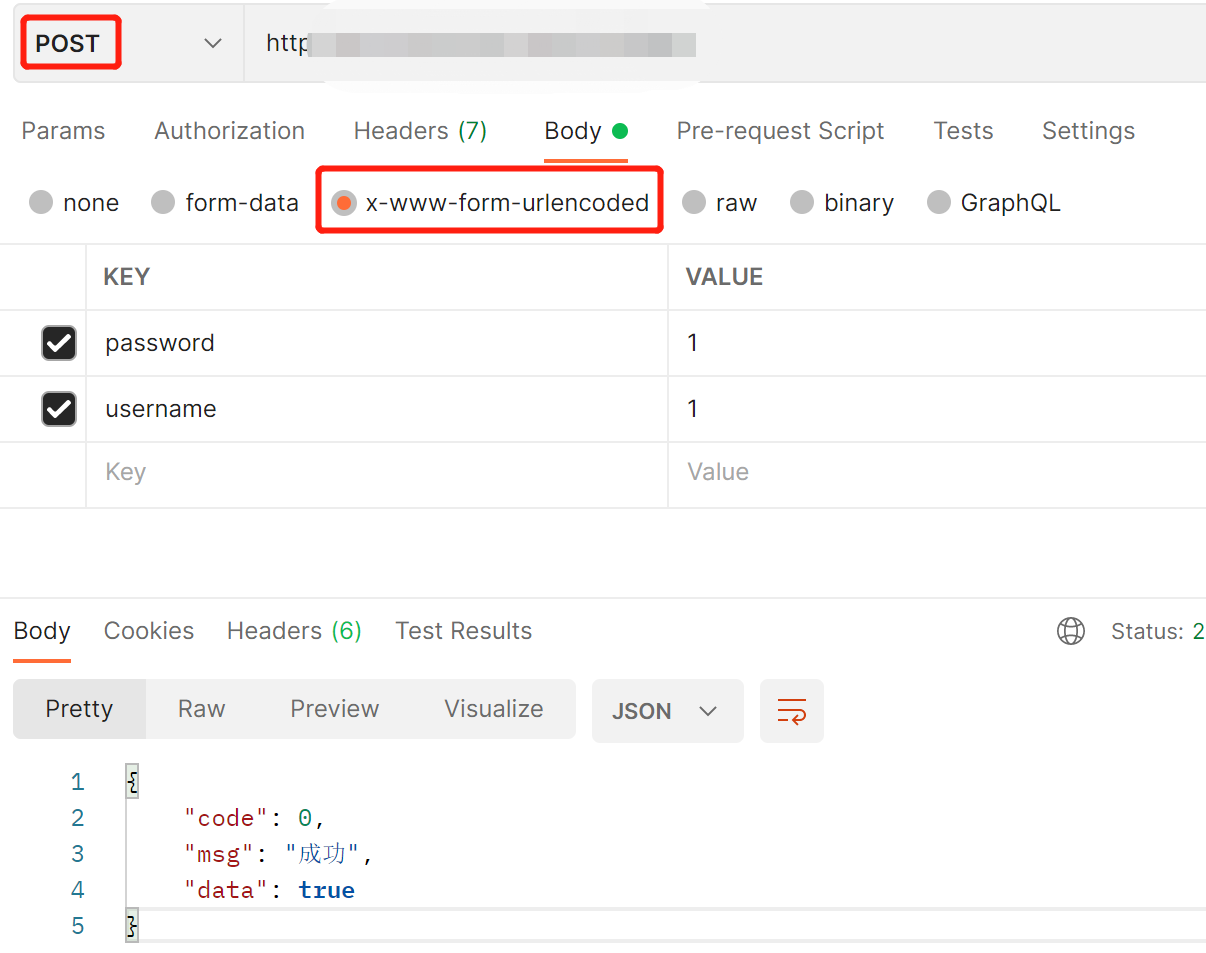Click the request URL field
This screenshot has height=953, width=1206.
pyautogui.click(x=725, y=44)
